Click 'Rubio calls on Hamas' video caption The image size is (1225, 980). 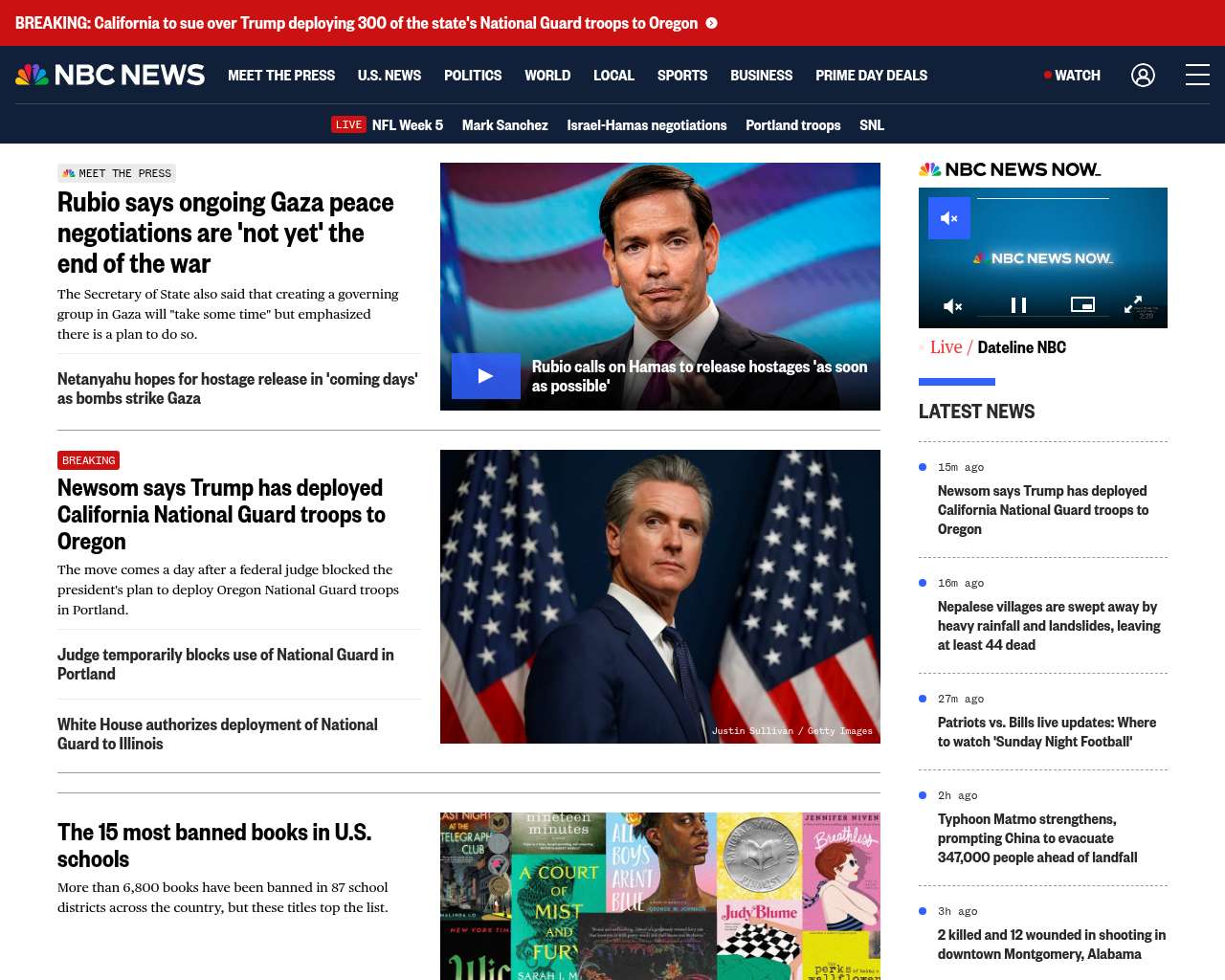pos(700,376)
